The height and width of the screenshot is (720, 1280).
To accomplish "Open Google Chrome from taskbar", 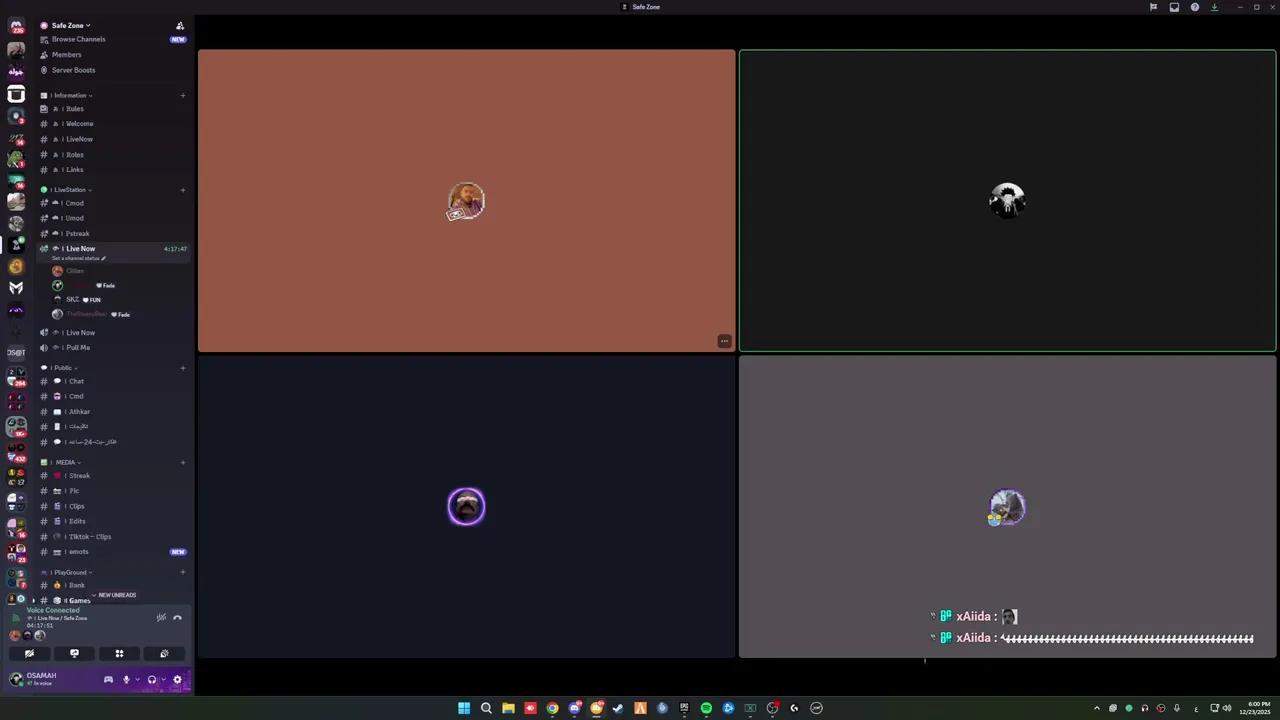I will click(x=552, y=708).
